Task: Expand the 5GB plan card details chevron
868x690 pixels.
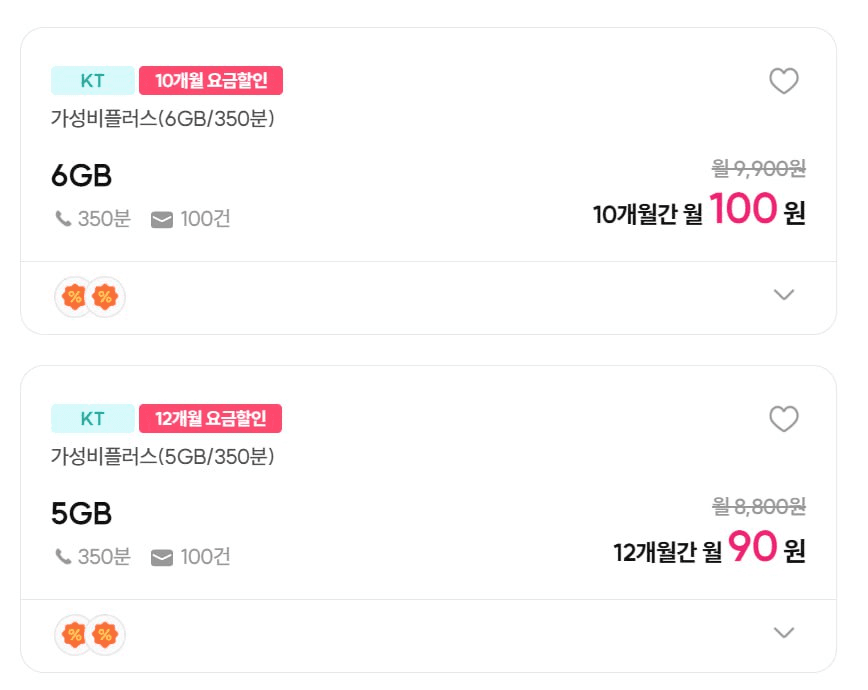Action: tap(784, 632)
